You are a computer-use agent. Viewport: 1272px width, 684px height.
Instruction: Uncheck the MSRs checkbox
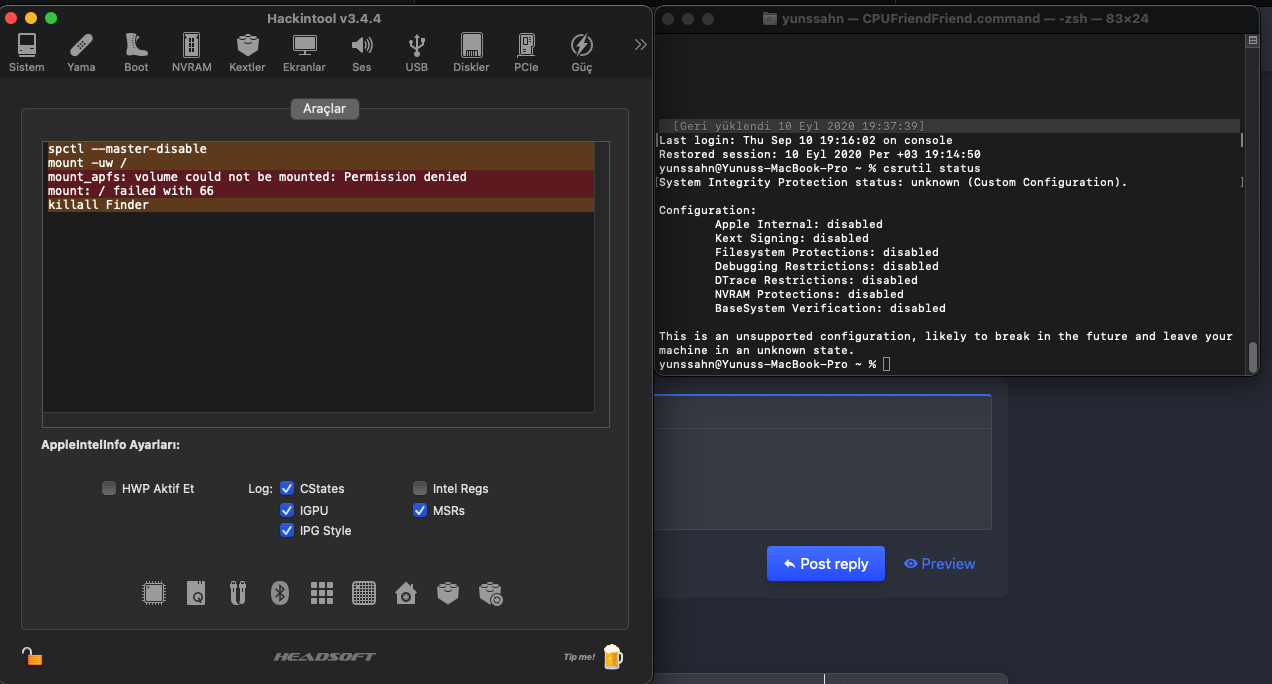pyautogui.click(x=420, y=510)
